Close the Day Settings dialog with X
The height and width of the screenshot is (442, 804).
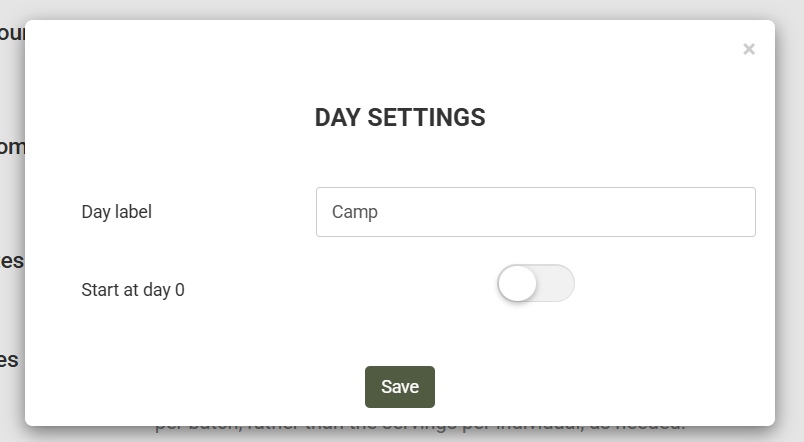point(749,49)
